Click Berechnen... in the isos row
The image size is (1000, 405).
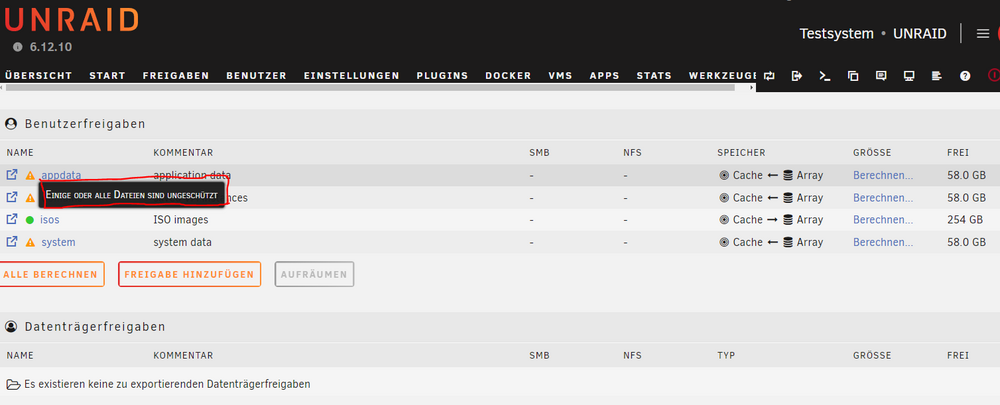[x=883, y=219]
